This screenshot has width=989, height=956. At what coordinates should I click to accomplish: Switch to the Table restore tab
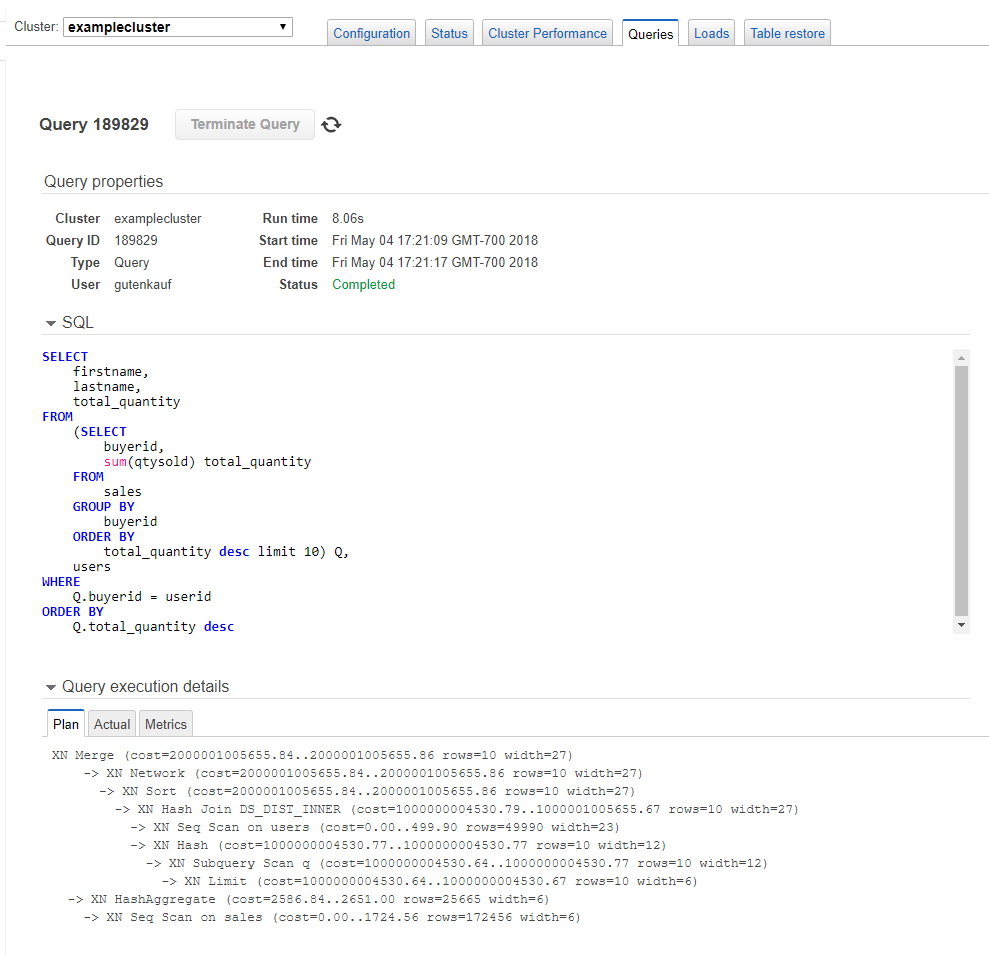click(x=787, y=33)
